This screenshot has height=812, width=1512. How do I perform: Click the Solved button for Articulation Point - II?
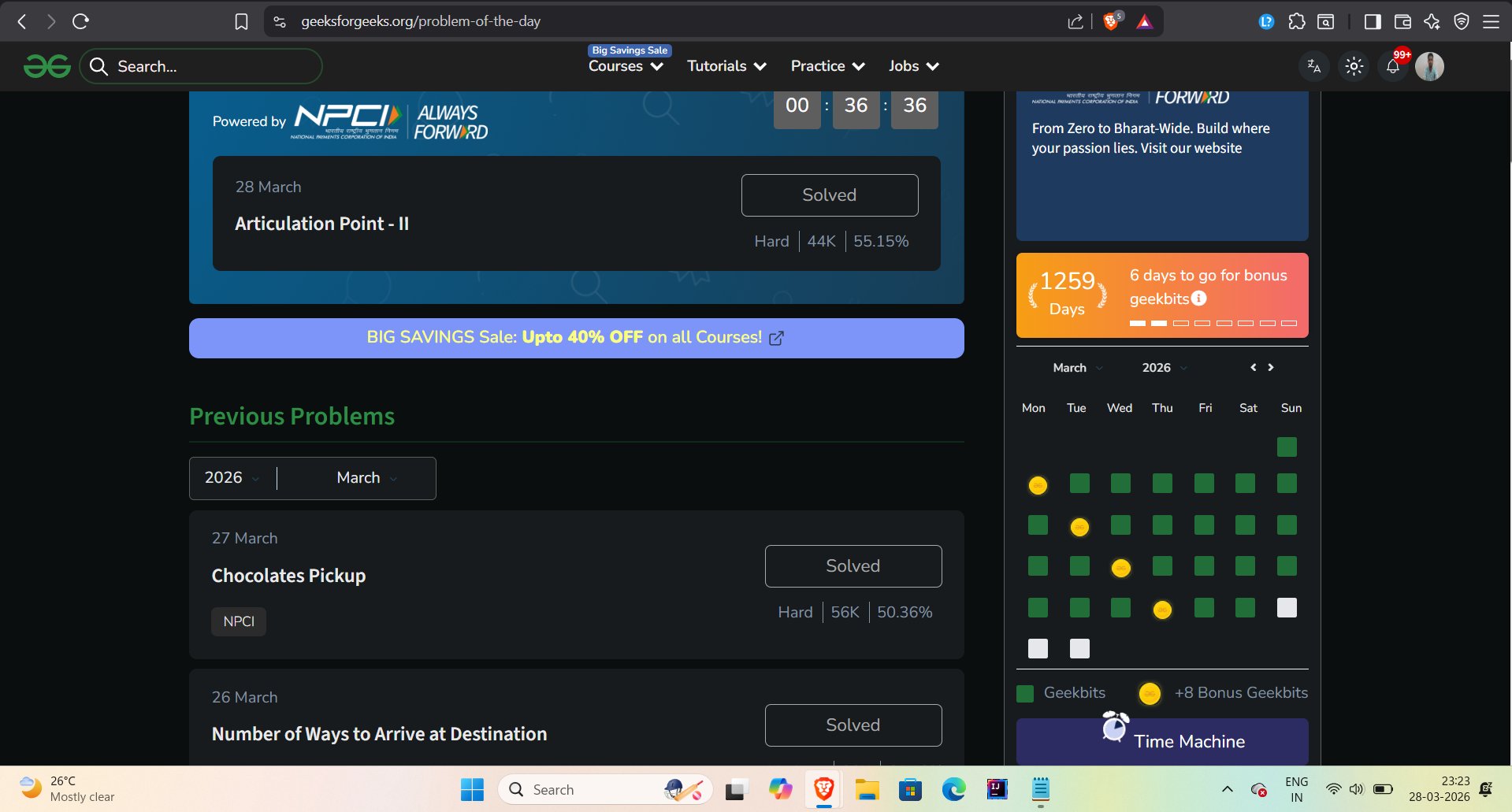point(830,195)
